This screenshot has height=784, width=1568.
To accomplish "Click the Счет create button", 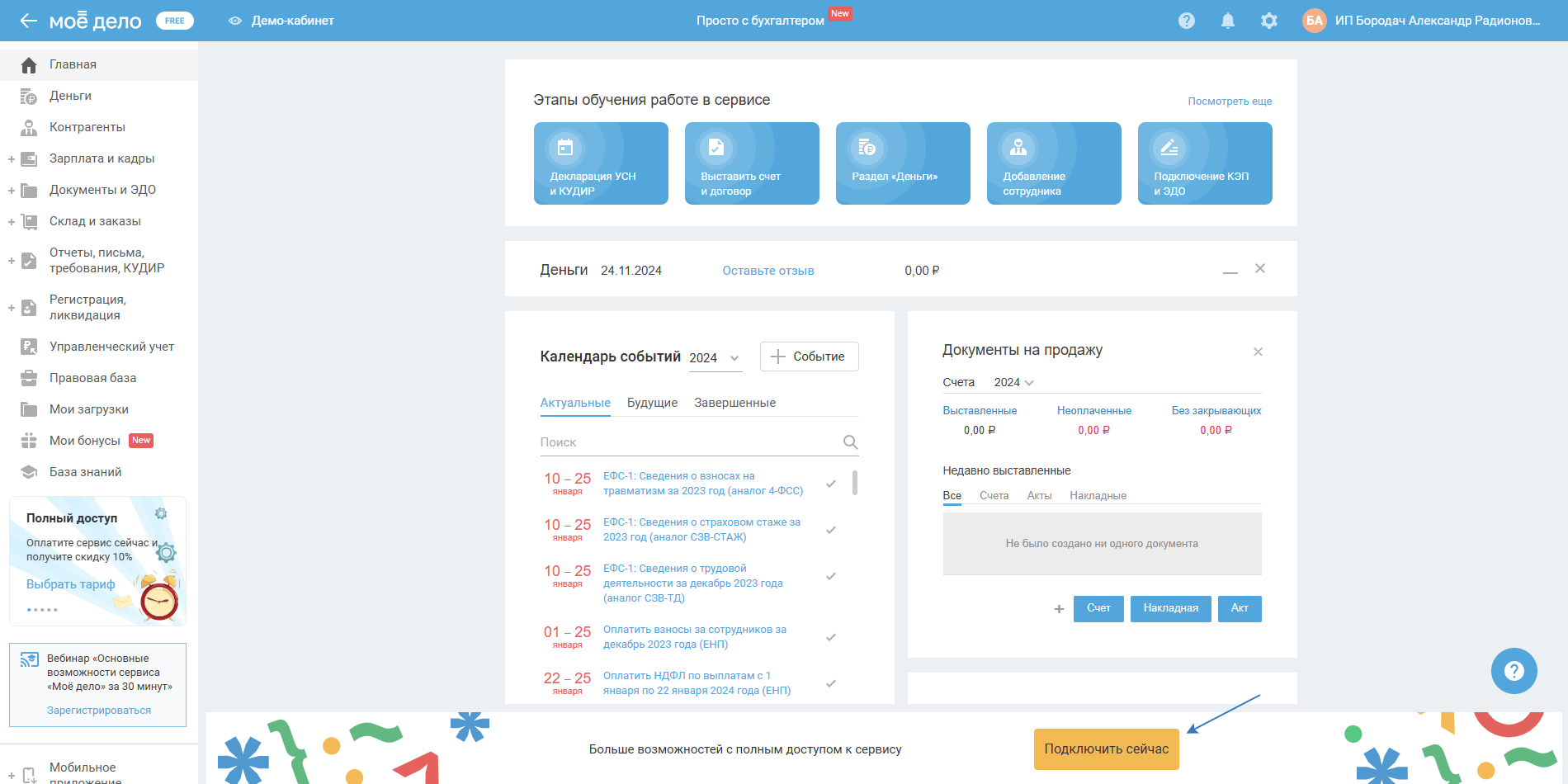I will [x=1098, y=609].
